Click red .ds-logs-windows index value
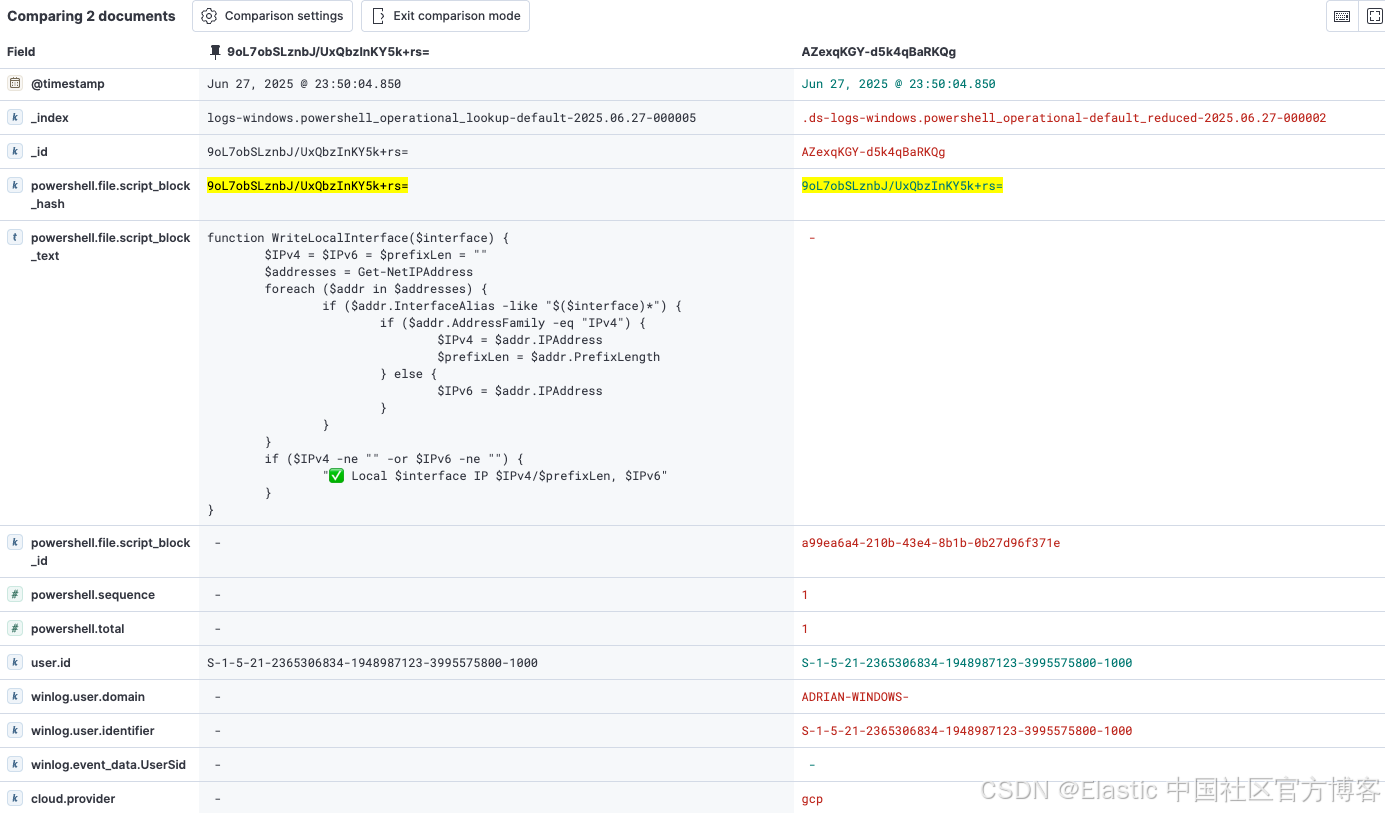 tap(1064, 118)
